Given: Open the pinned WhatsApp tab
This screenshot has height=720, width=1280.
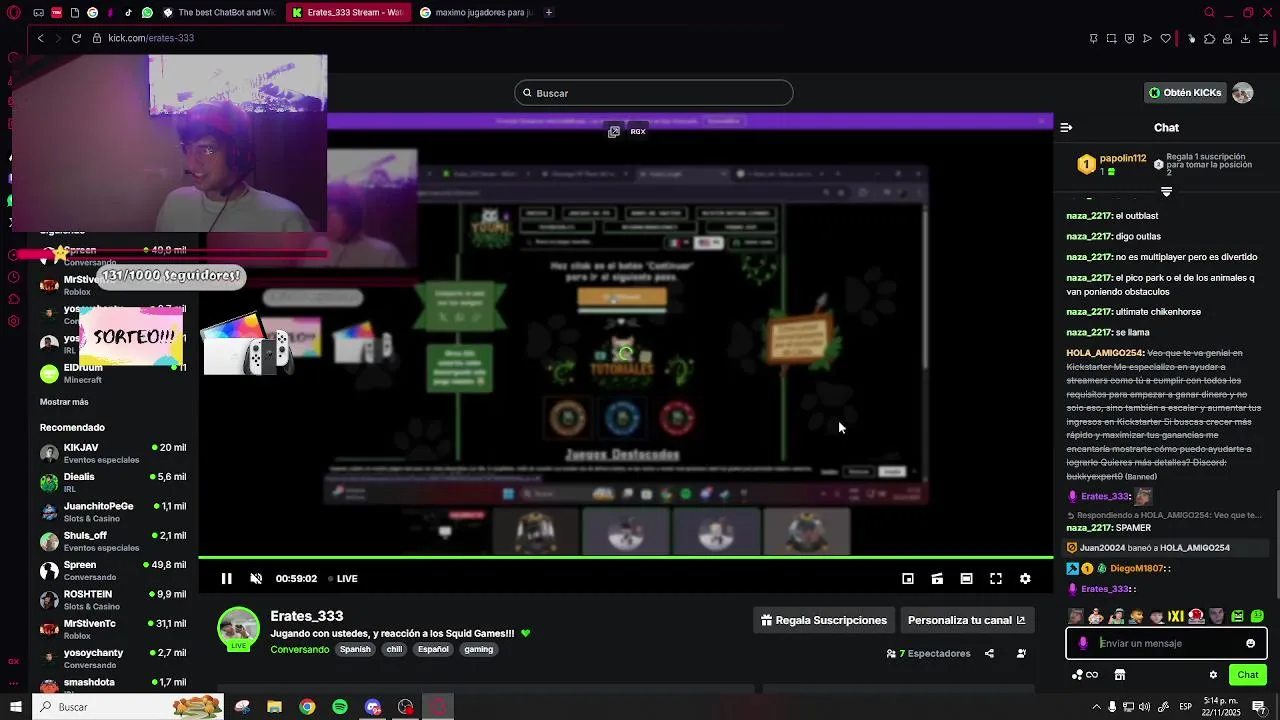Looking at the screenshot, I should coord(147,12).
